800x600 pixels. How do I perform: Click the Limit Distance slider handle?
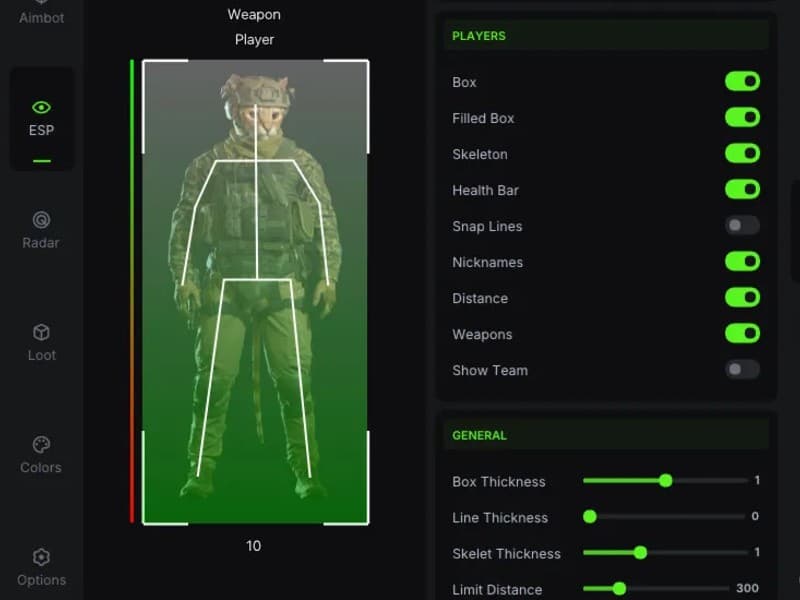[619, 589]
